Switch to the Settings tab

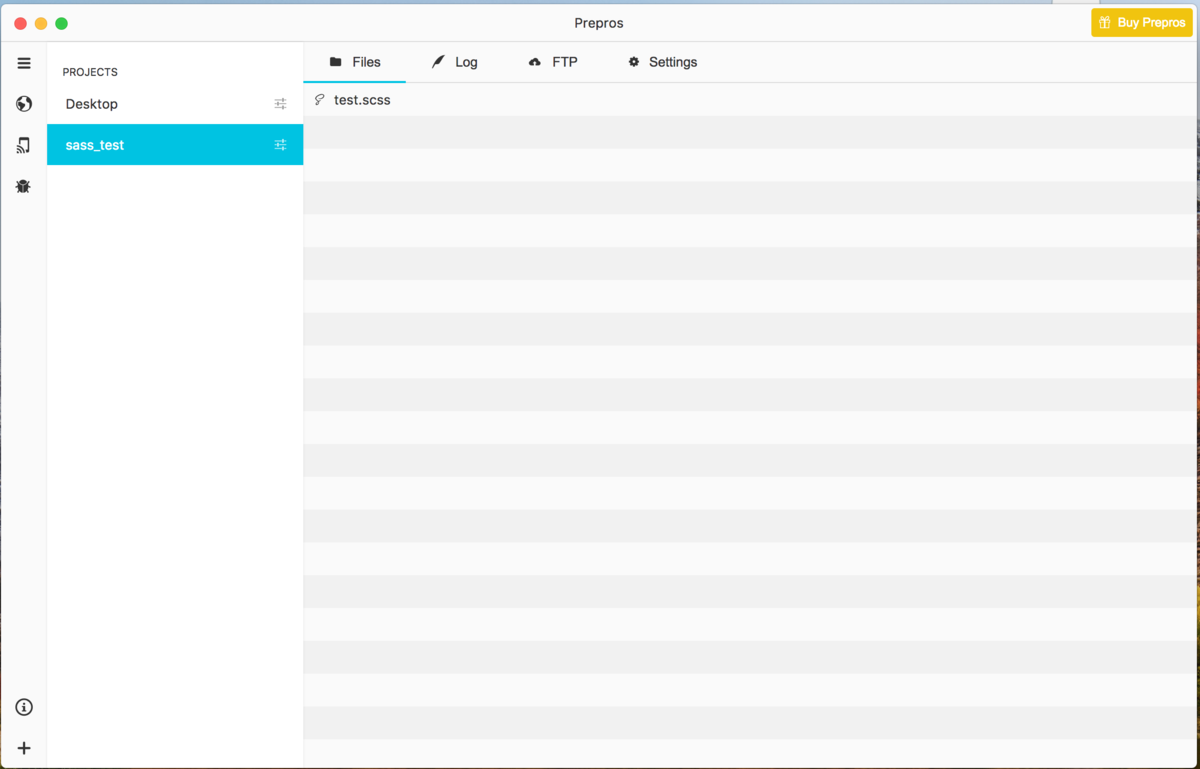pos(662,62)
